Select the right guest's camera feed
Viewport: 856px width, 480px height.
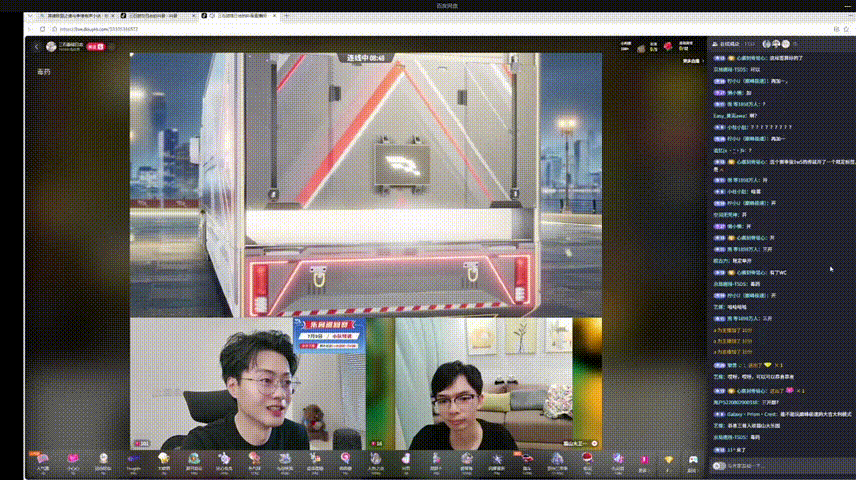coord(484,384)
